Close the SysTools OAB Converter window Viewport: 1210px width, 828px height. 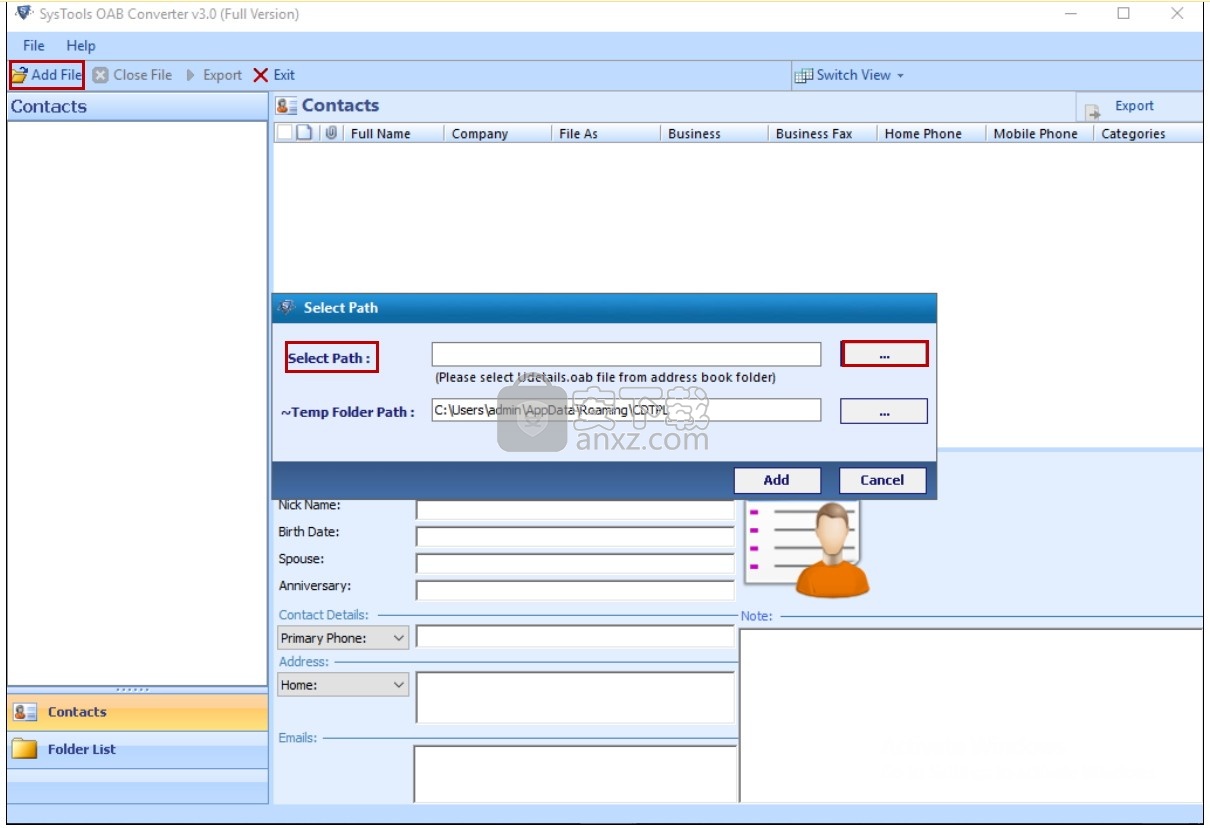(1177, 14)
